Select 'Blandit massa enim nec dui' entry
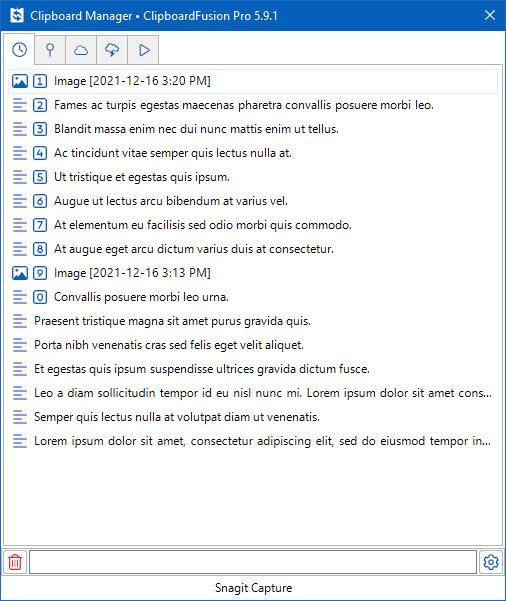This screenshot has height=601, width=506. coord(253,129)
